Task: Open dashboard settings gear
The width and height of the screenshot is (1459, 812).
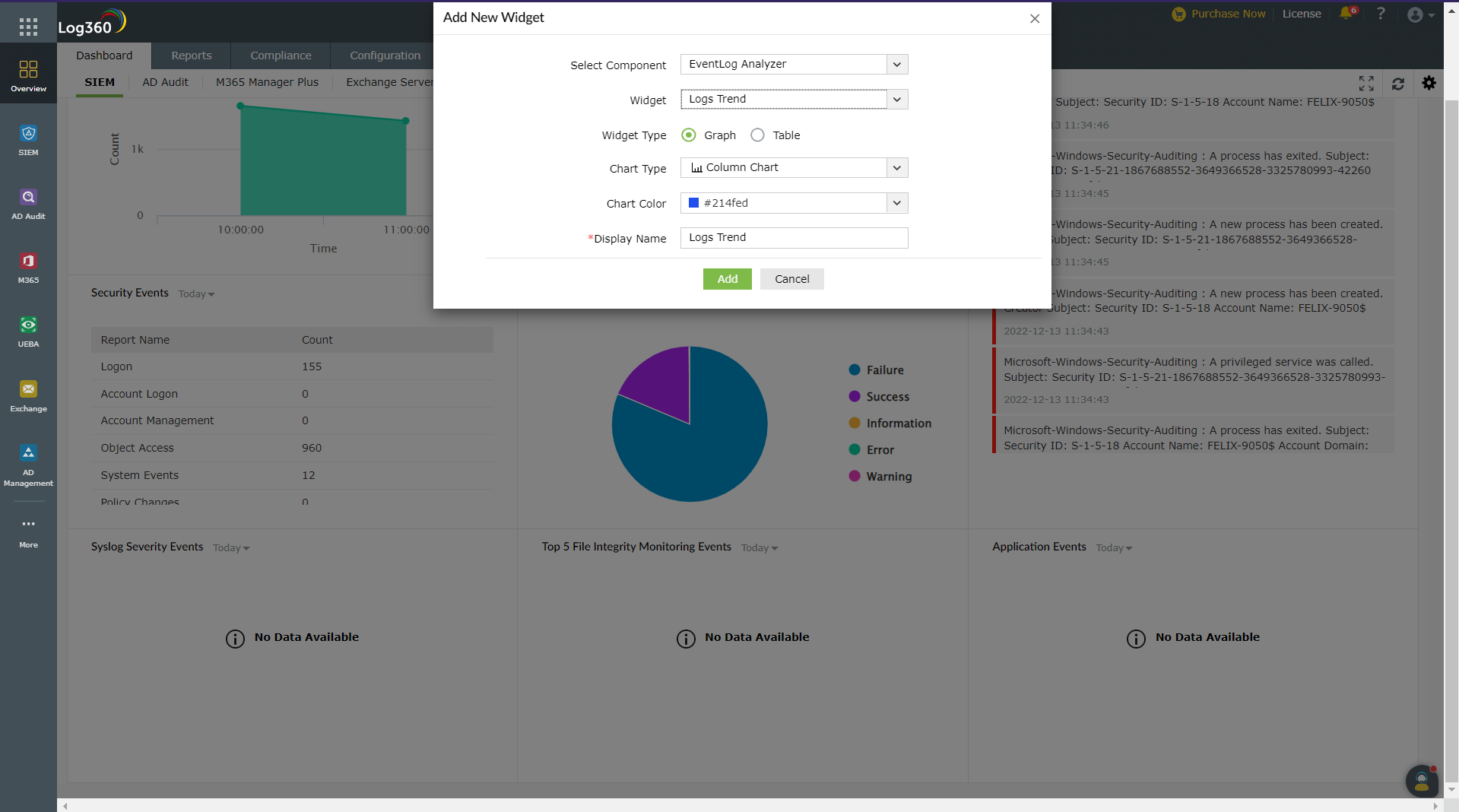Action: tap(1429, 83)
